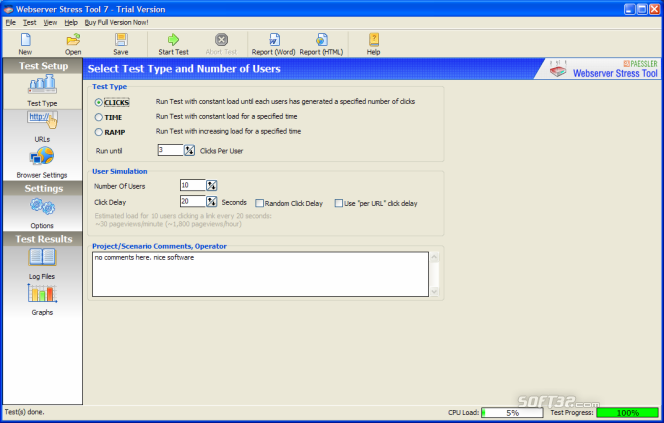This screenshot has height=423, width=664.
Task: Click the "Clicks Per User" label
Action: 221,151
